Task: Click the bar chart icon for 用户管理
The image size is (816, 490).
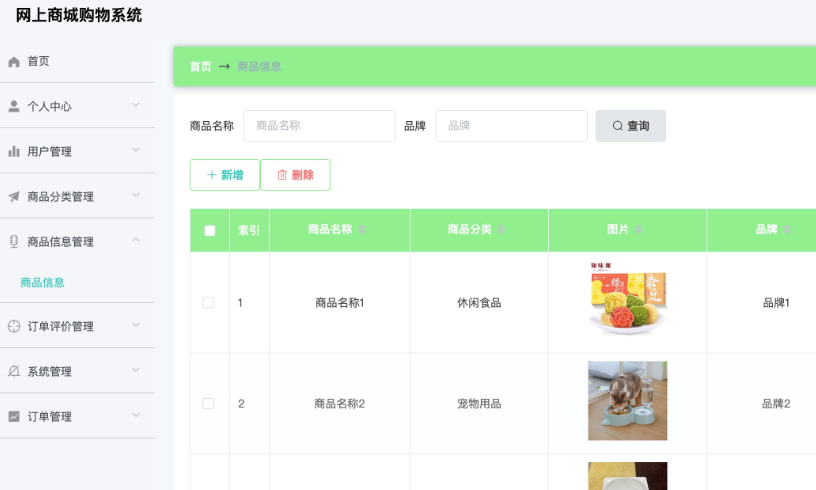Action: click(14, 152)
